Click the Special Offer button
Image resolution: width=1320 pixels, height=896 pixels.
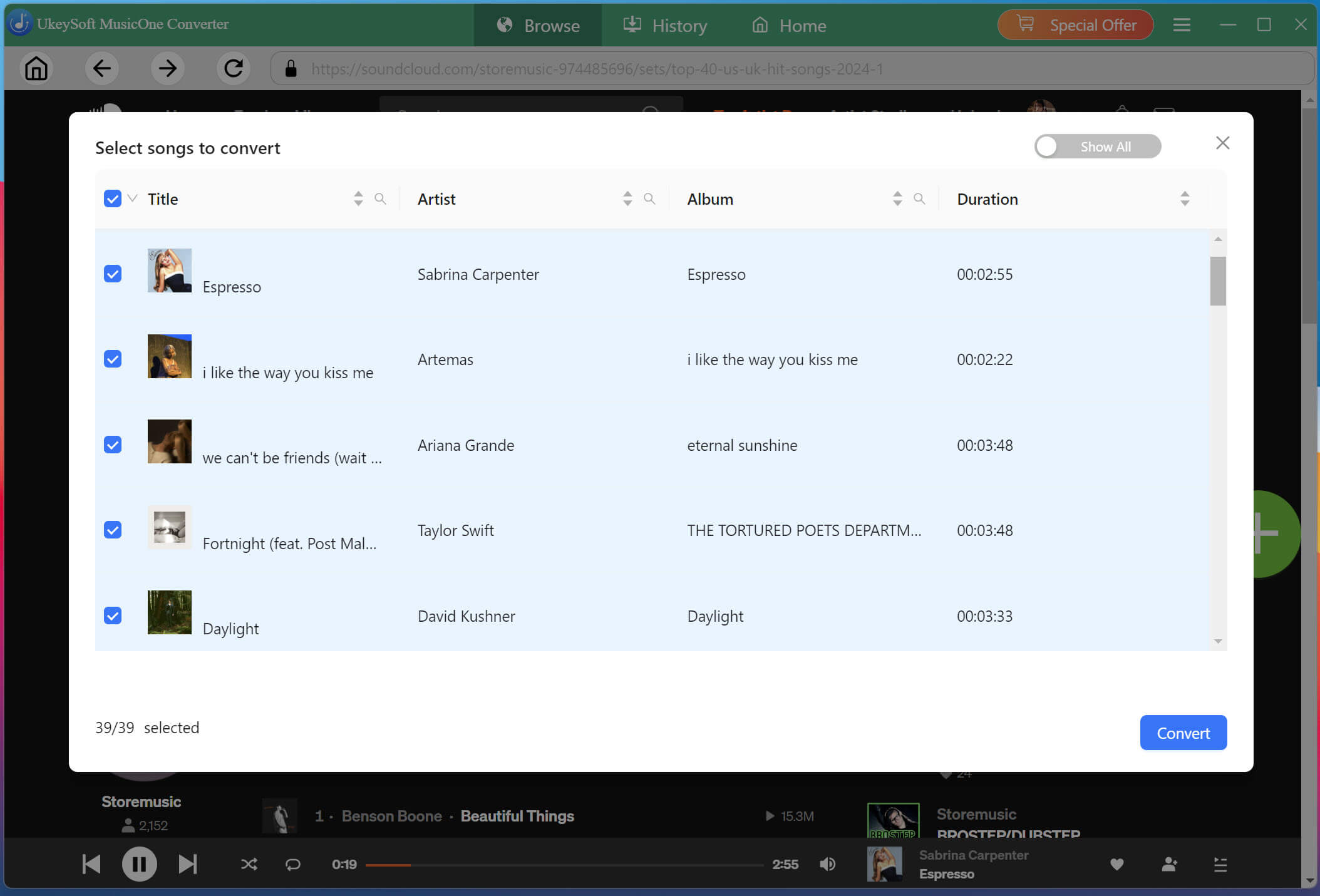1075,25
